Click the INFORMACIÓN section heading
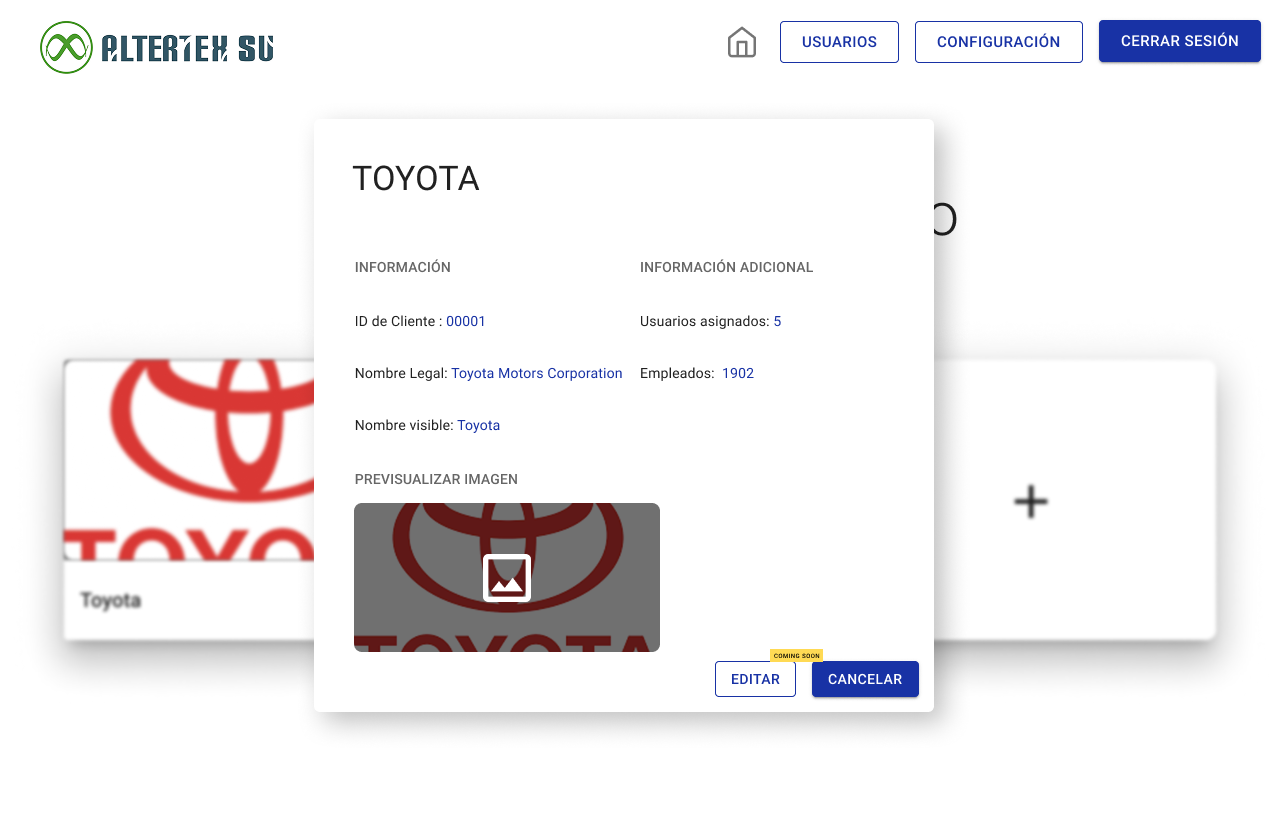1280x832 pixels. pos(403,267)
